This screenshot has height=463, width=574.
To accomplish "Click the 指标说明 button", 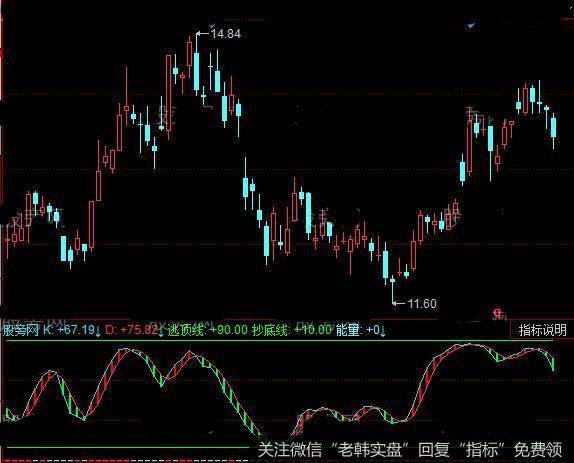I will coord(543,330).
